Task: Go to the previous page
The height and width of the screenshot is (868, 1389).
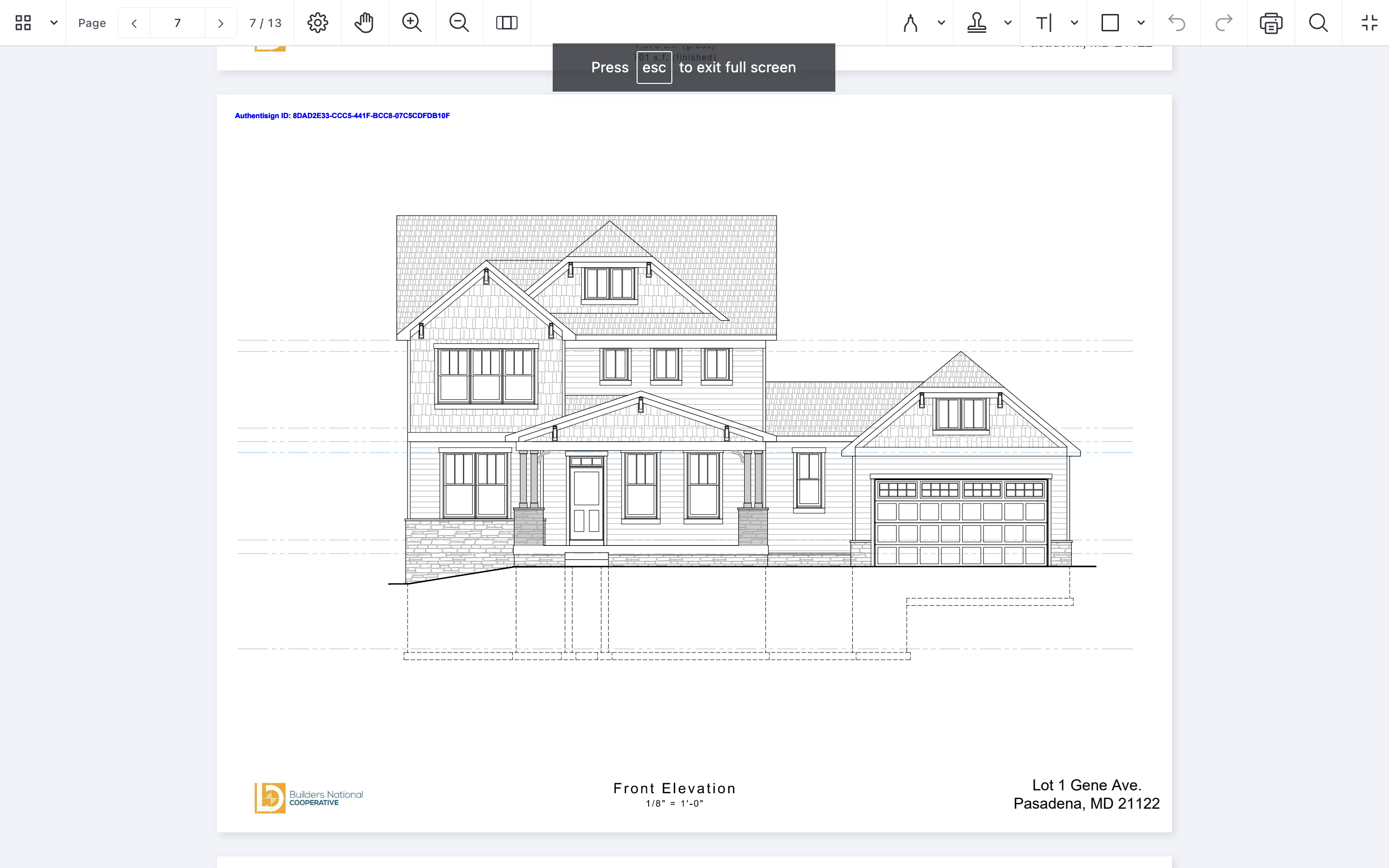Action: [x=134, y=23]
